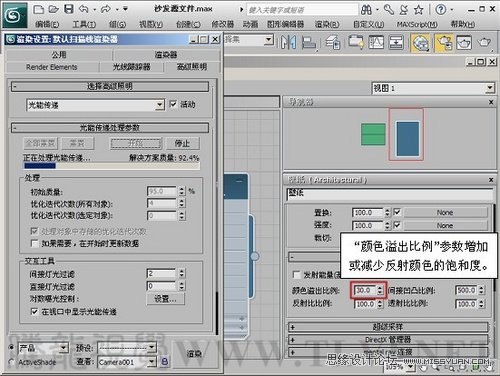Click the 3ds Max application logo button

(x=15, y=15)
